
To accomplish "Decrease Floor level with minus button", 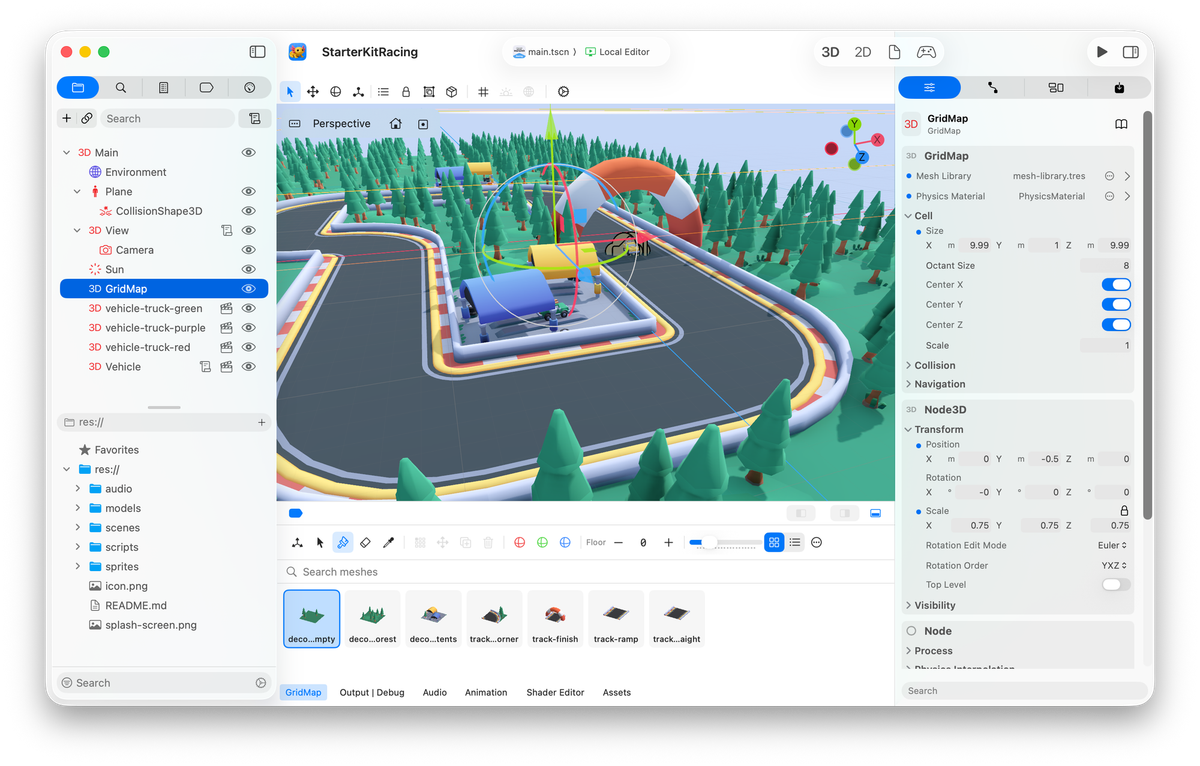I will 619,542.
